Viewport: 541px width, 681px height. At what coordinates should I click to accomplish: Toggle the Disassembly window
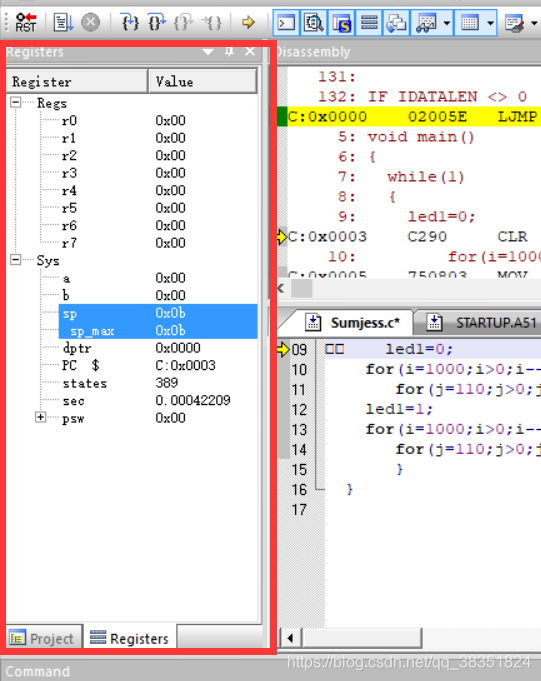313,23
